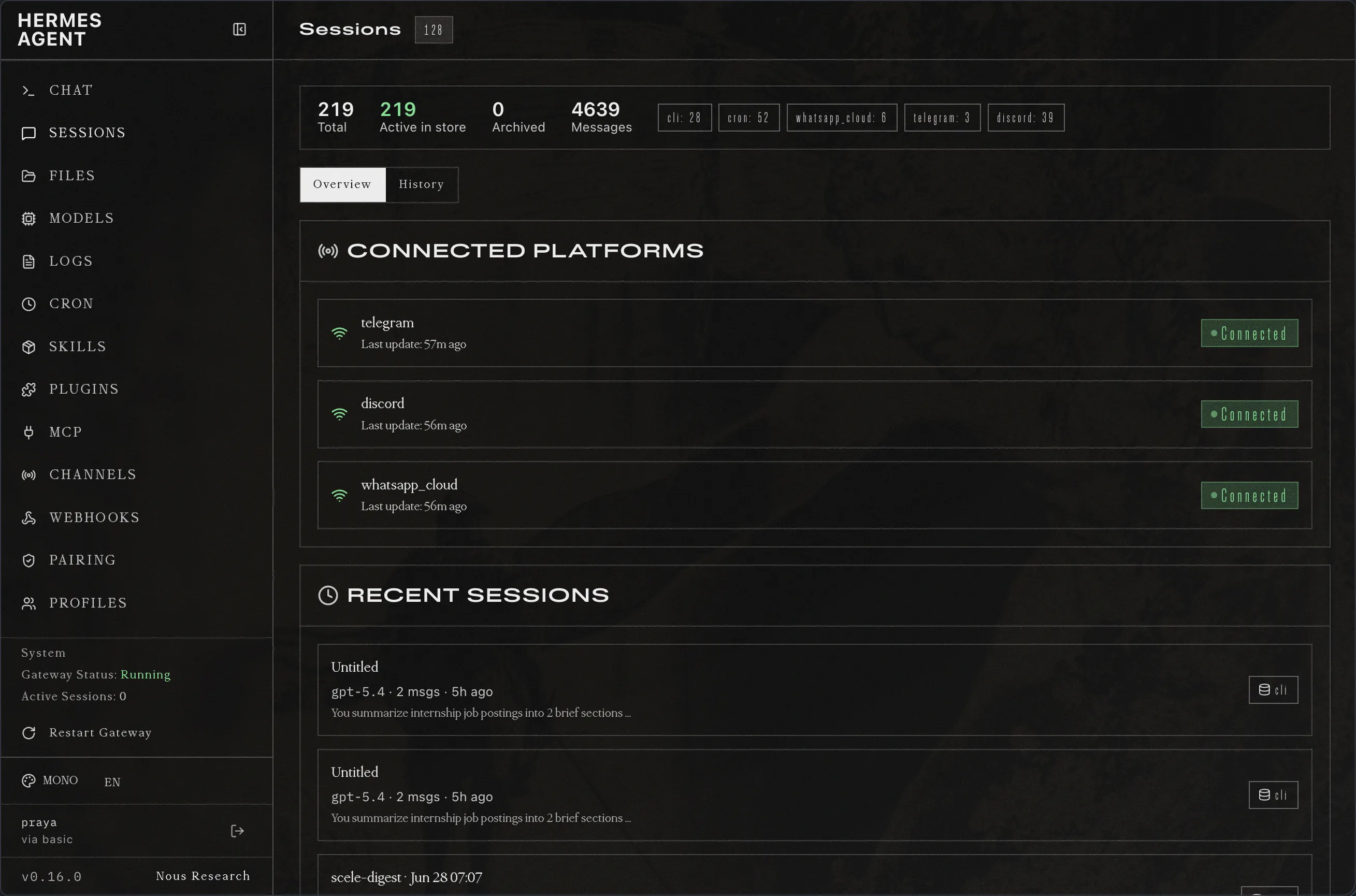Click the '0 Archived' stat
1356x896 pixels.
pos(518,117)
